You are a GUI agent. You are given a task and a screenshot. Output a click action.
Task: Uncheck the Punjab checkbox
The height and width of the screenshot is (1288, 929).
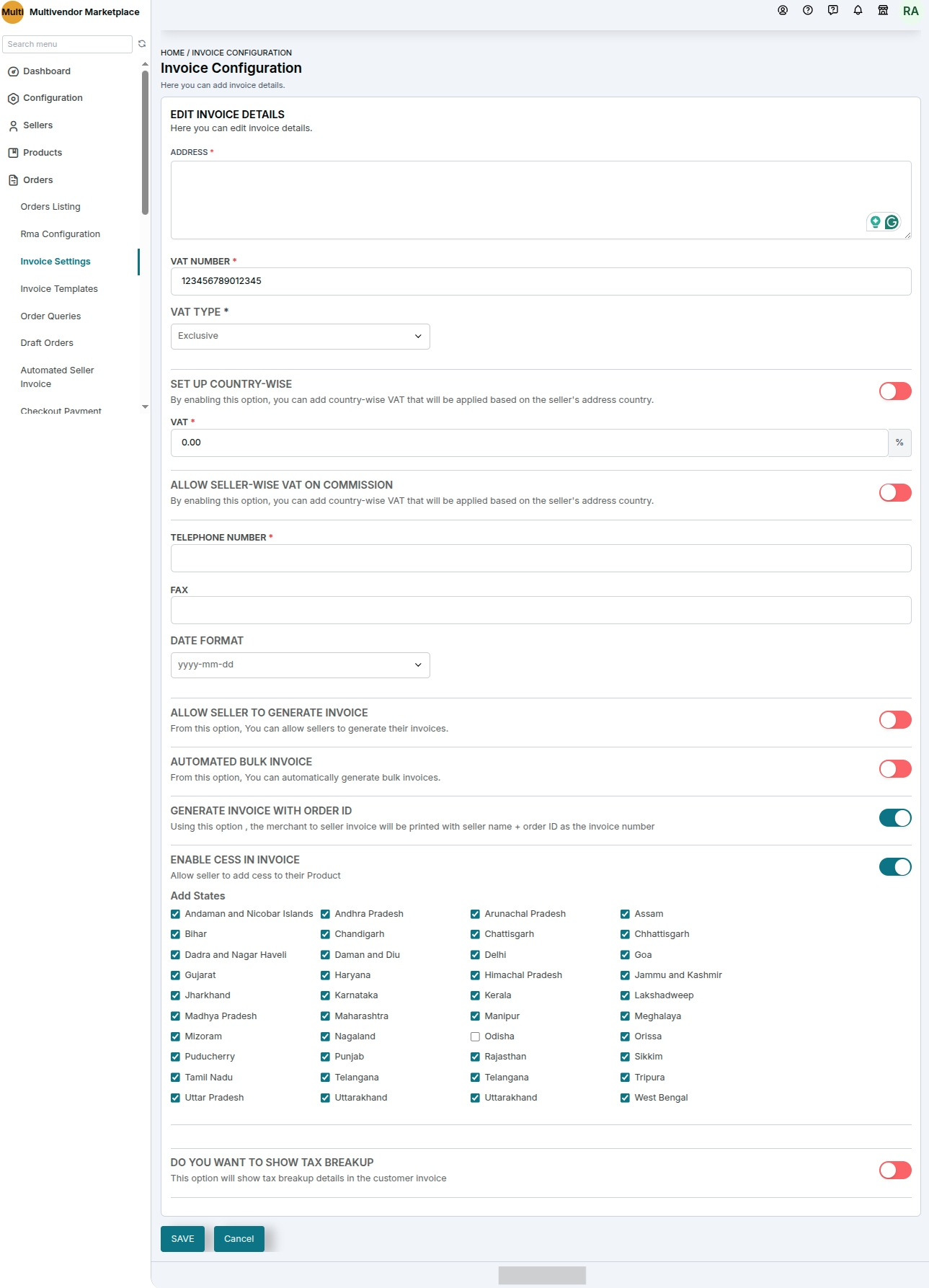pyautogui.click(x=325, y=1057)
